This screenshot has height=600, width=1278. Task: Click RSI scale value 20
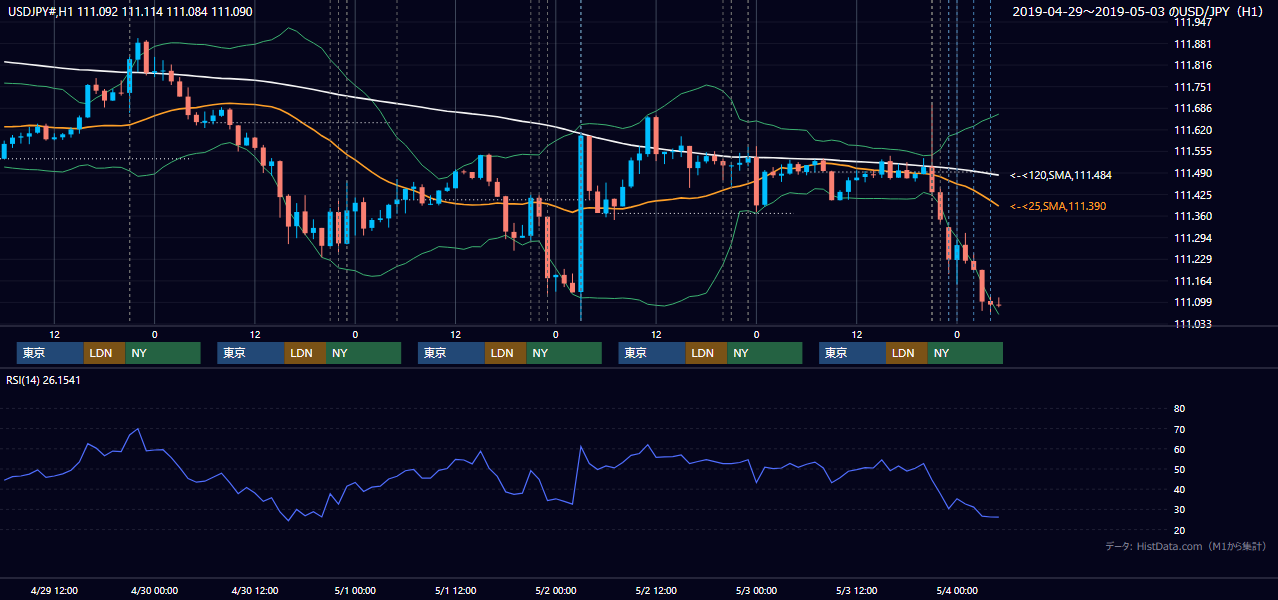pos(1179,530)
